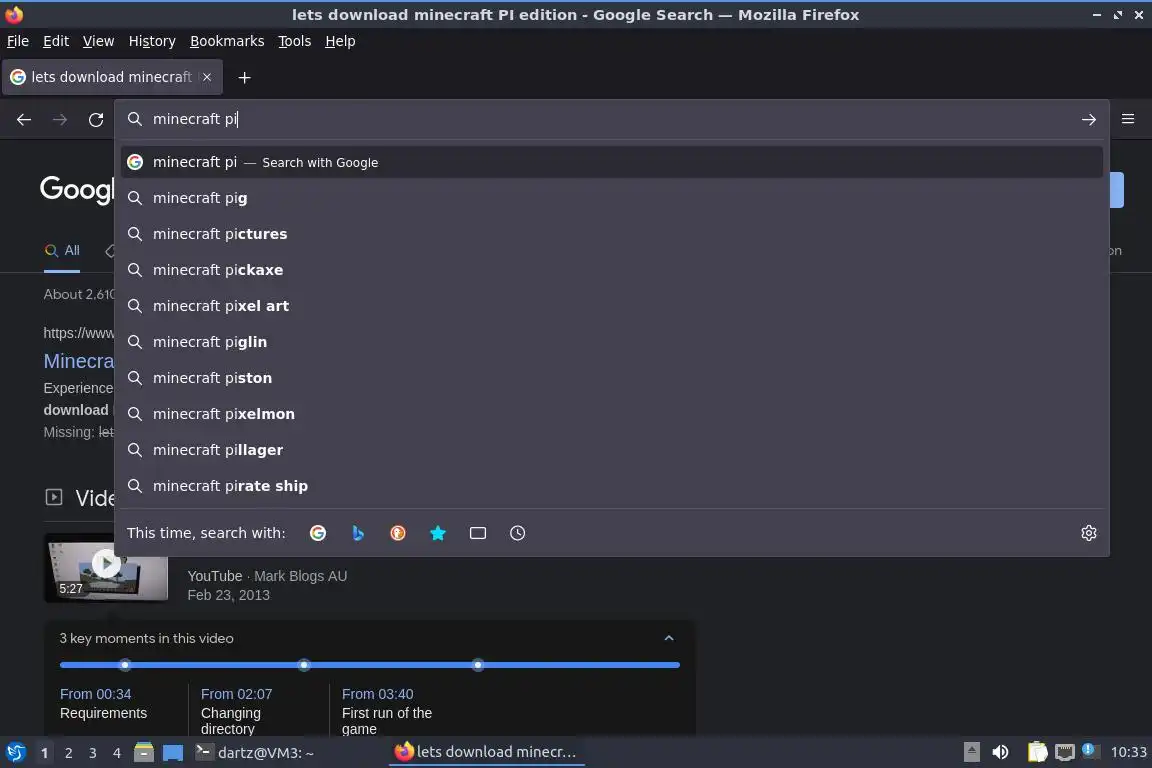Open the Google logo home link

76,190
